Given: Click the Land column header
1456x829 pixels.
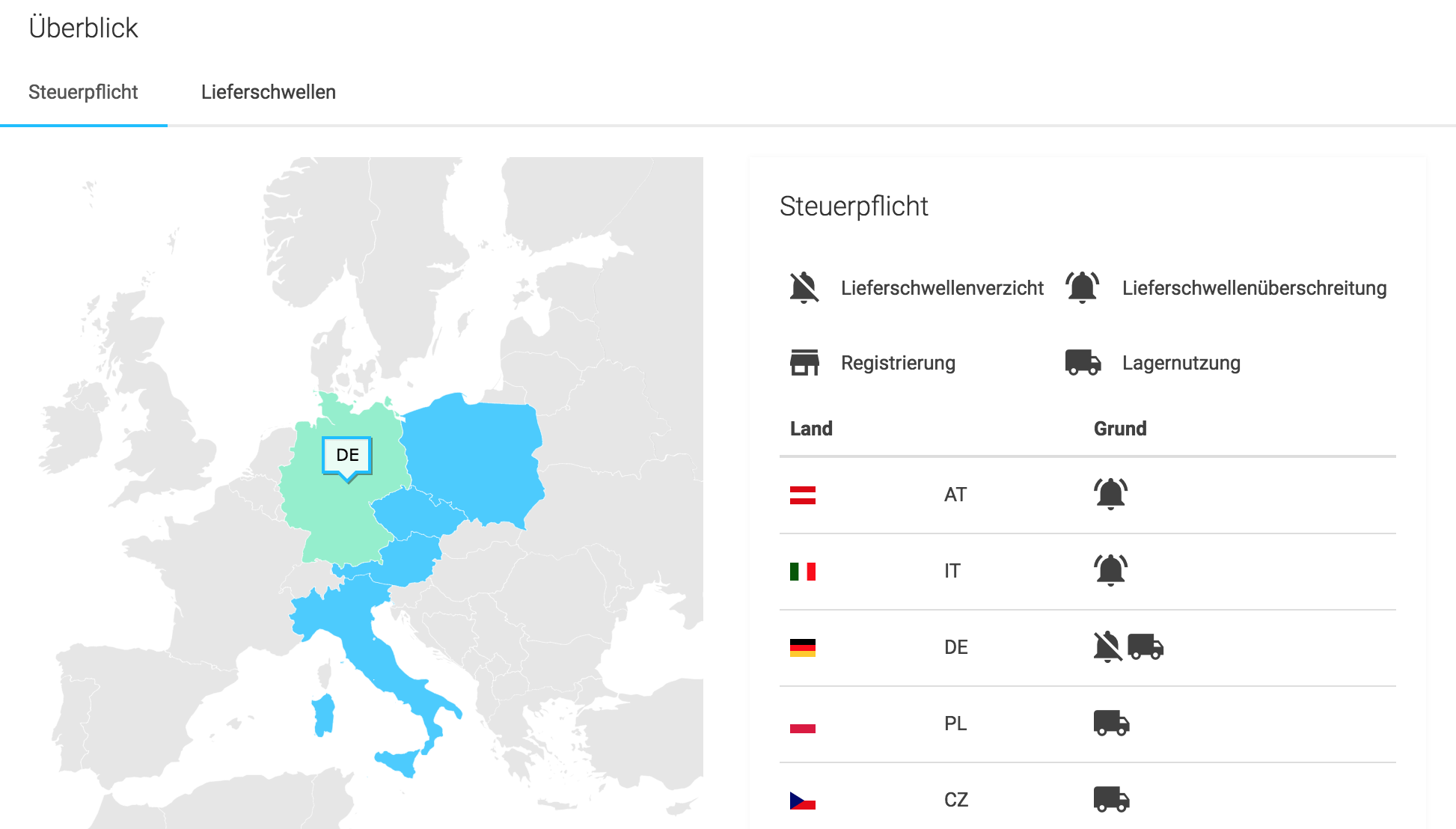Looking at the screenshot, I should [811, 429].
